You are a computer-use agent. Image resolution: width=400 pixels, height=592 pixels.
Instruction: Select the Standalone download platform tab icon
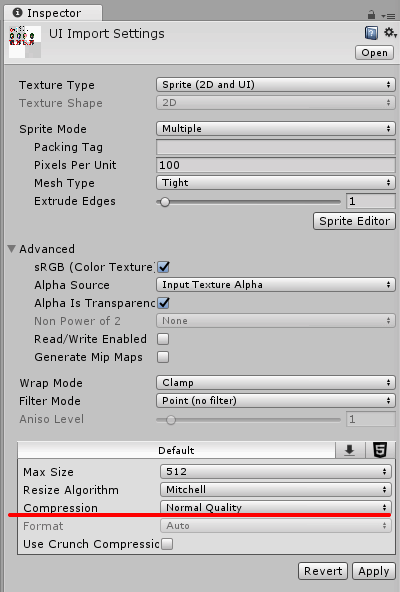click(x=350, y=450)
